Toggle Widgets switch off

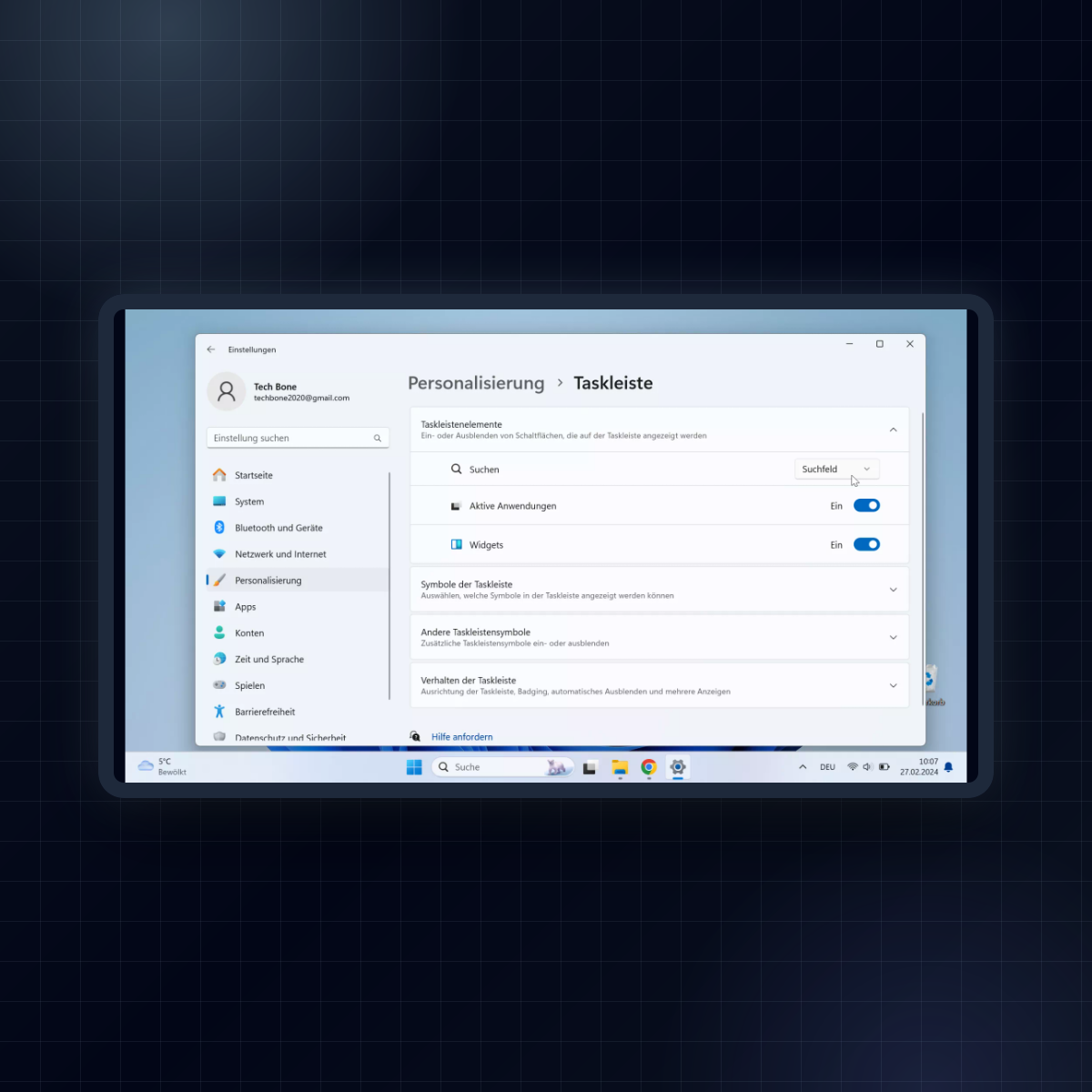coord(866,545)
